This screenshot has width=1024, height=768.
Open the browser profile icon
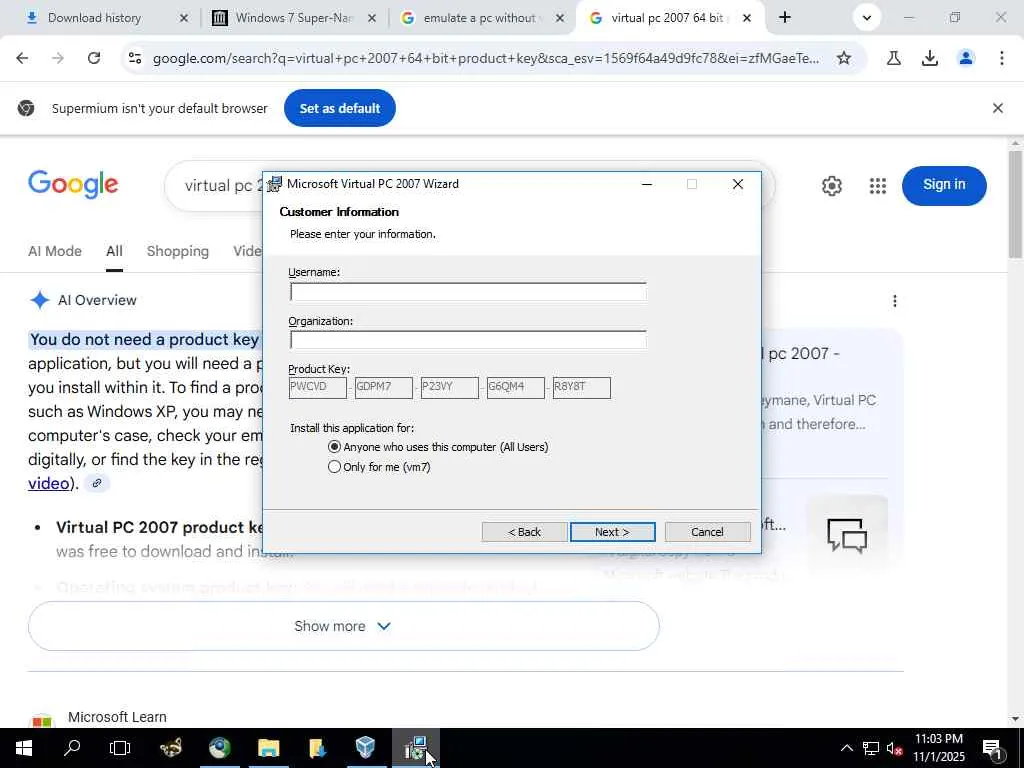point(965,58)
